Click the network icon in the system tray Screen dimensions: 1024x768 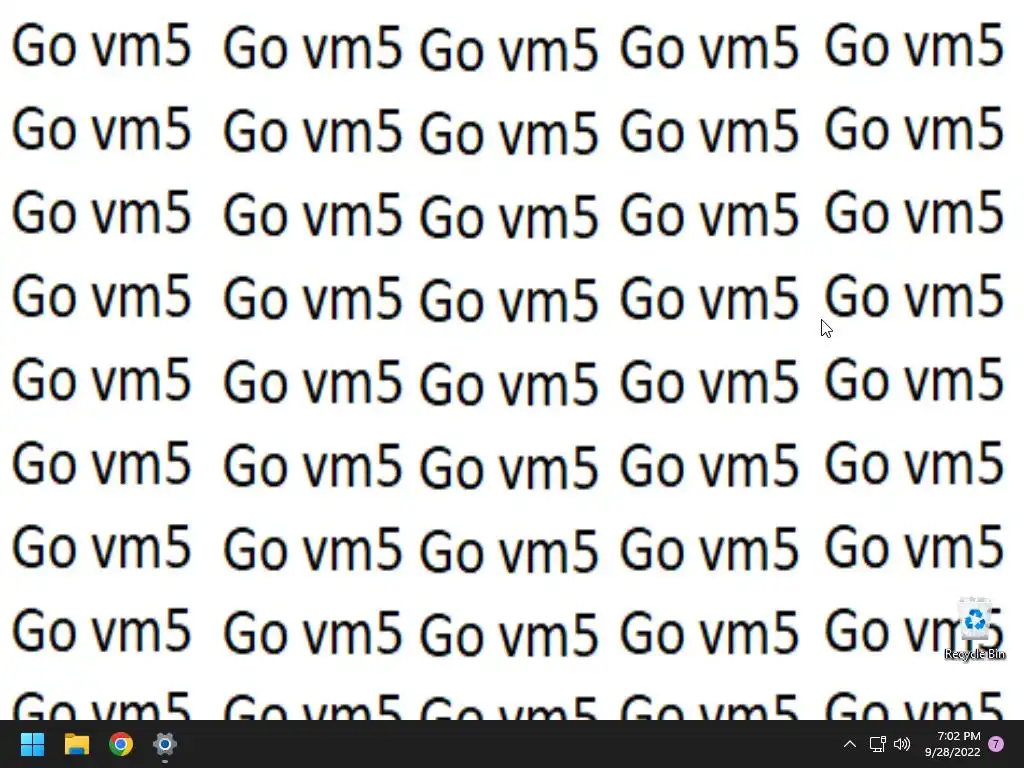(x=877, y=744)
